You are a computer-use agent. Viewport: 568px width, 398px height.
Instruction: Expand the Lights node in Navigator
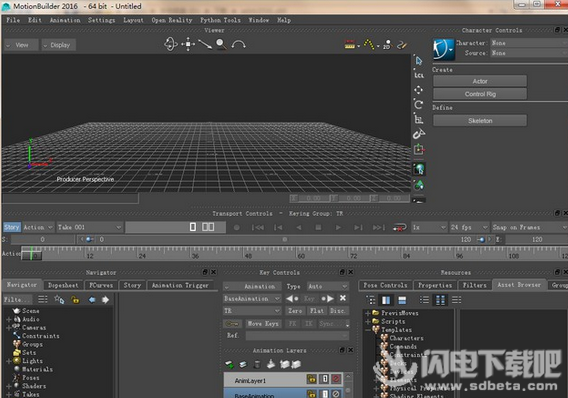pos(9,361)
